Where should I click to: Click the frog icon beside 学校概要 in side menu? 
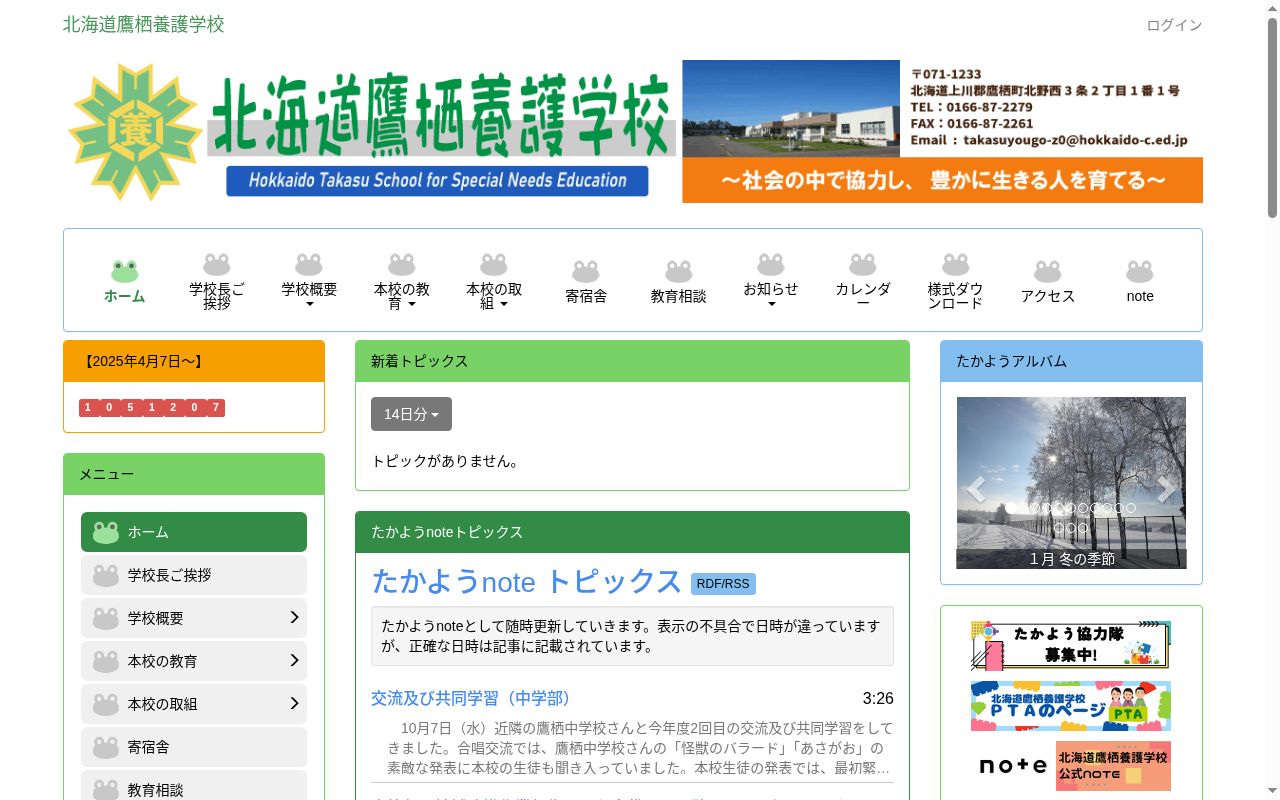[x=106, y=618]
